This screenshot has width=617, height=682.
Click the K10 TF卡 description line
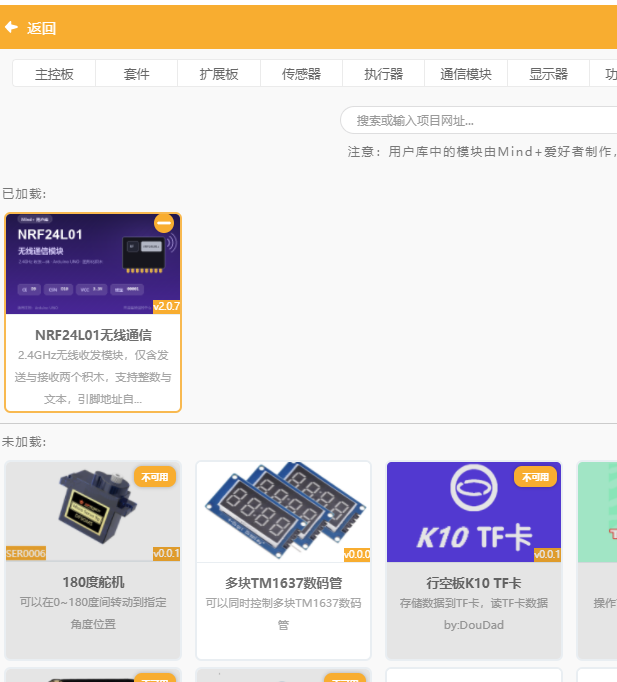(474, 603)
